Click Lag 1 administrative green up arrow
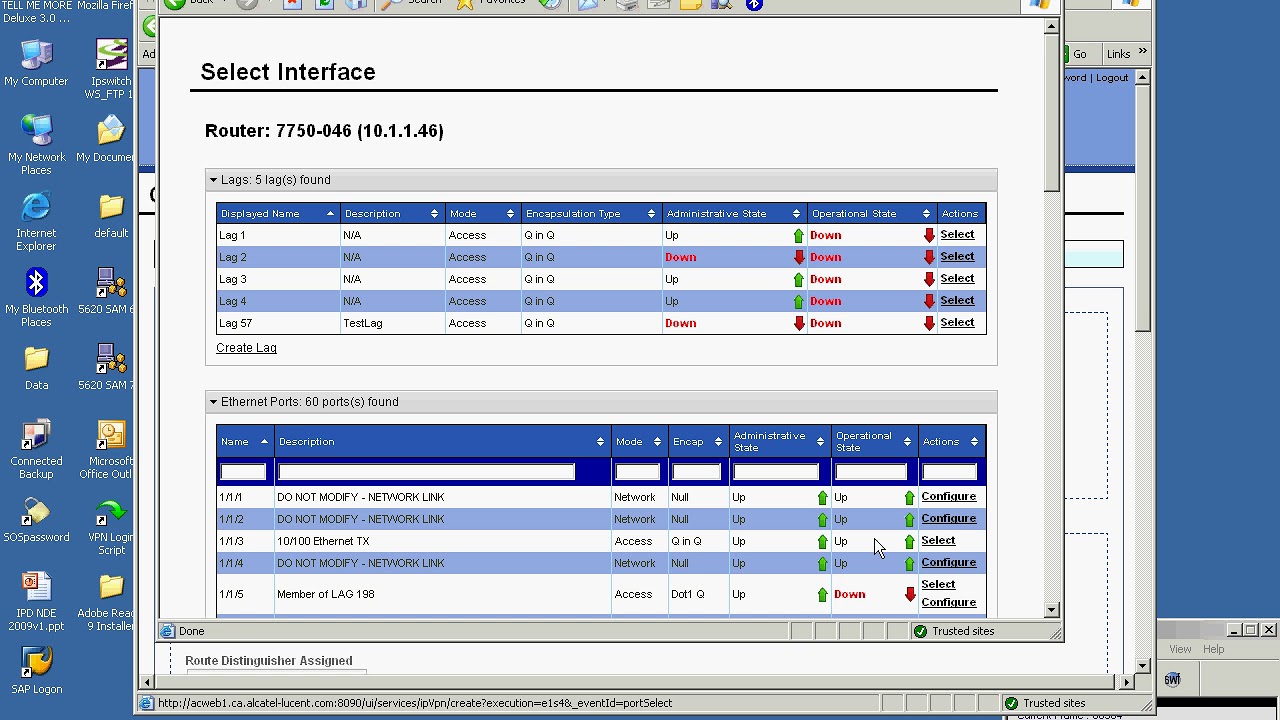The image size is (1280, 720). 798,236
